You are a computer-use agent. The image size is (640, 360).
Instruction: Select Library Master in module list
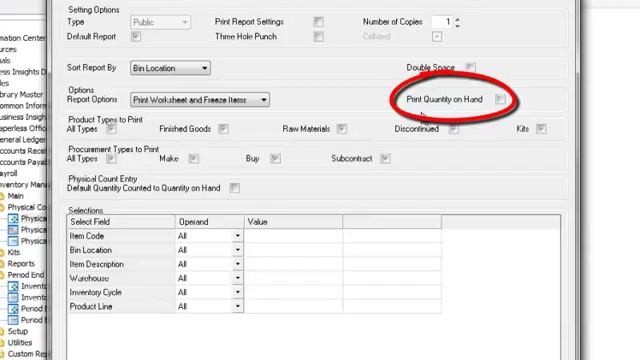coord(22,94)
